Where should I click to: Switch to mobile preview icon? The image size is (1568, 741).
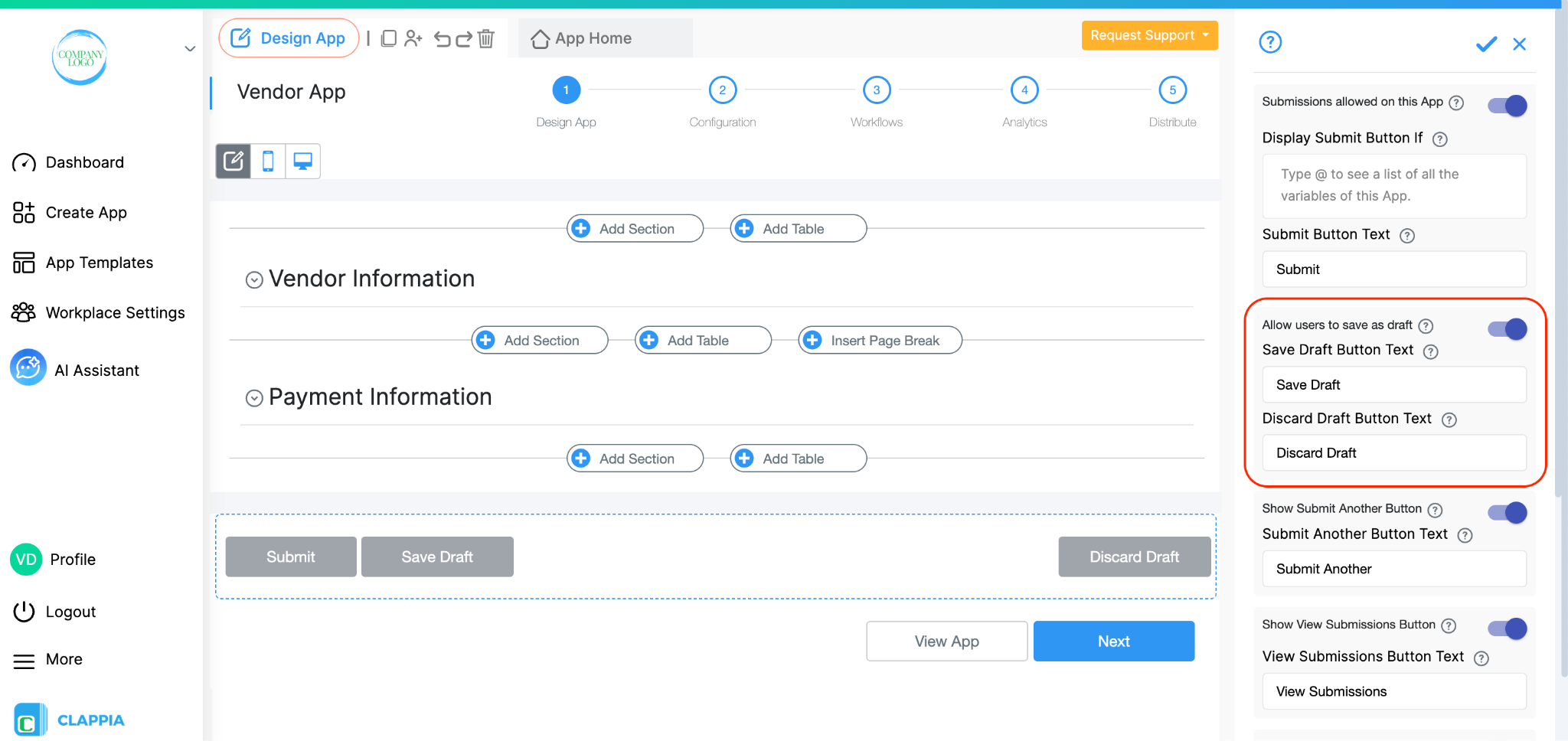(268, 161)
